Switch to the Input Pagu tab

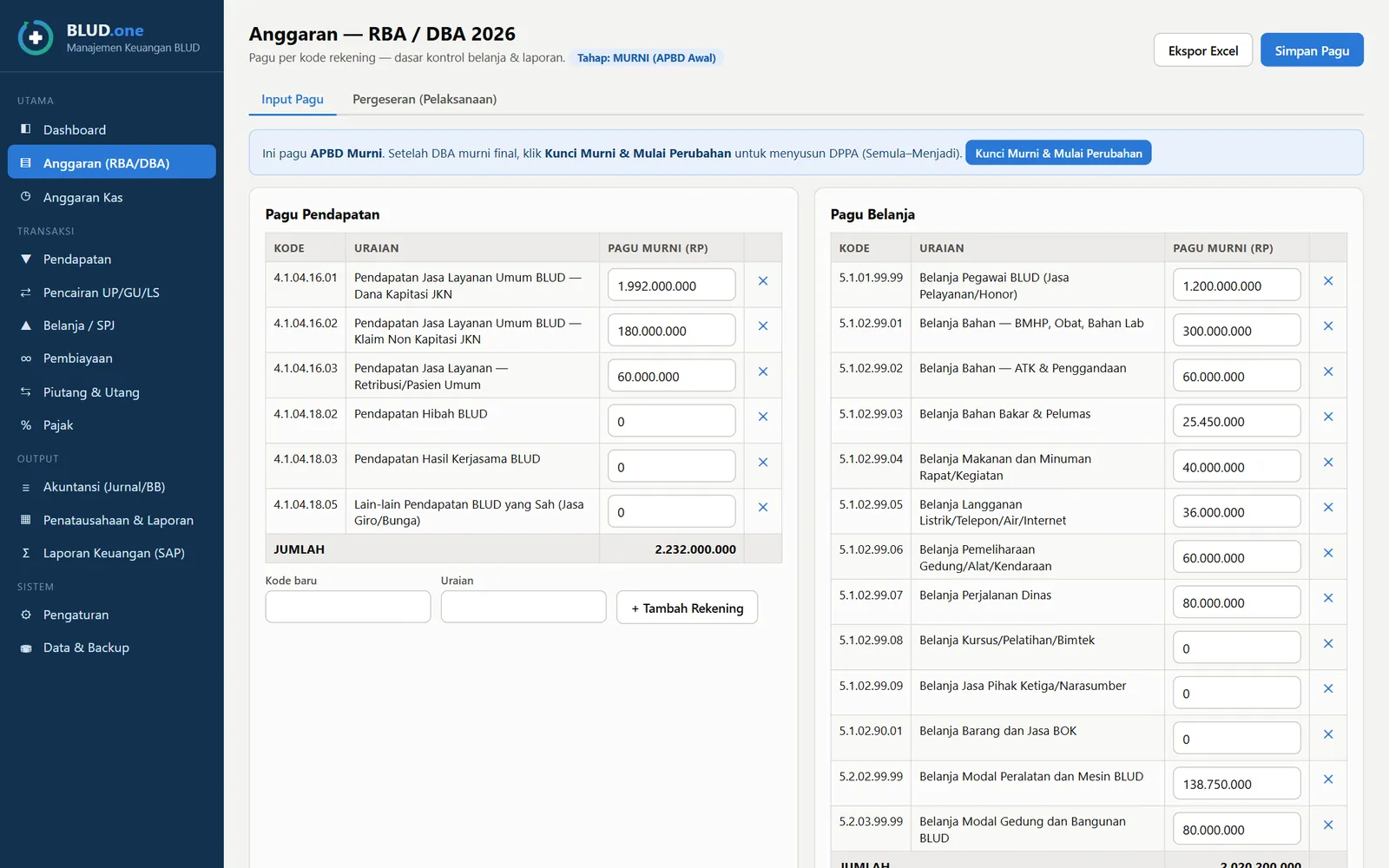click(293, 99)
